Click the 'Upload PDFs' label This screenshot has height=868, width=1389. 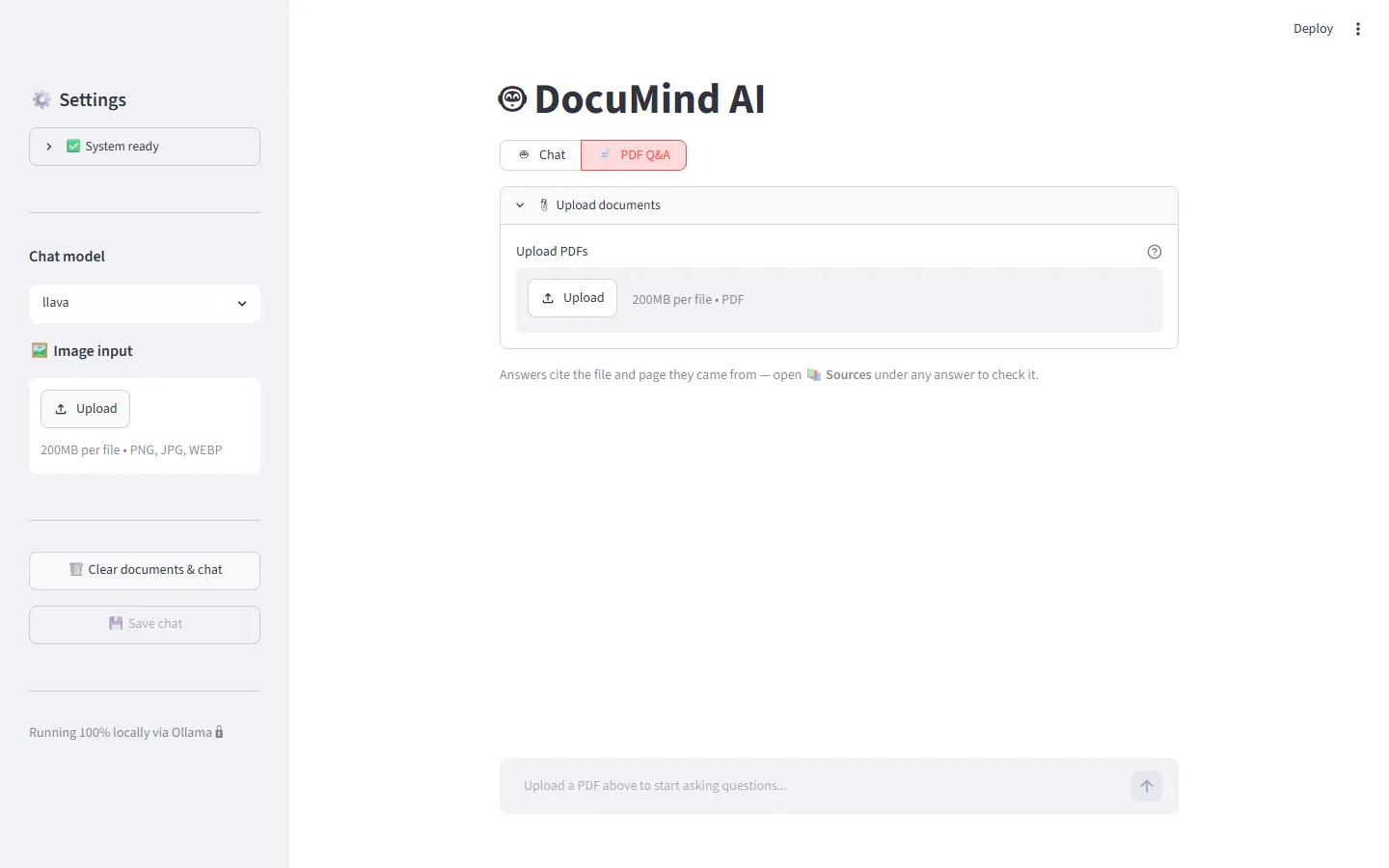point(552,252)
